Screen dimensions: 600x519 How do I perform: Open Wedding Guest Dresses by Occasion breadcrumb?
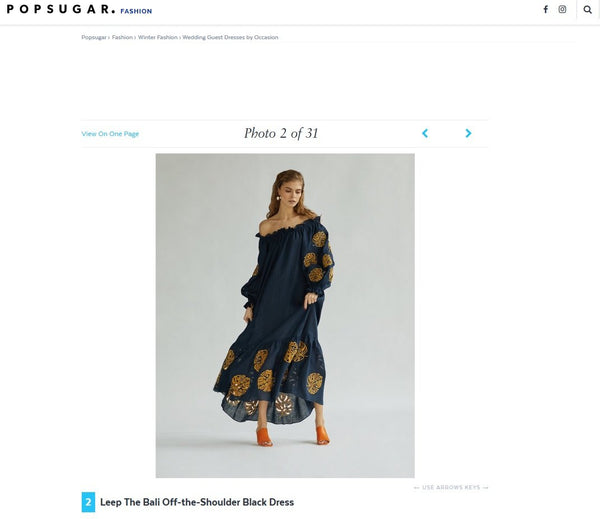(x=230, y=37)
